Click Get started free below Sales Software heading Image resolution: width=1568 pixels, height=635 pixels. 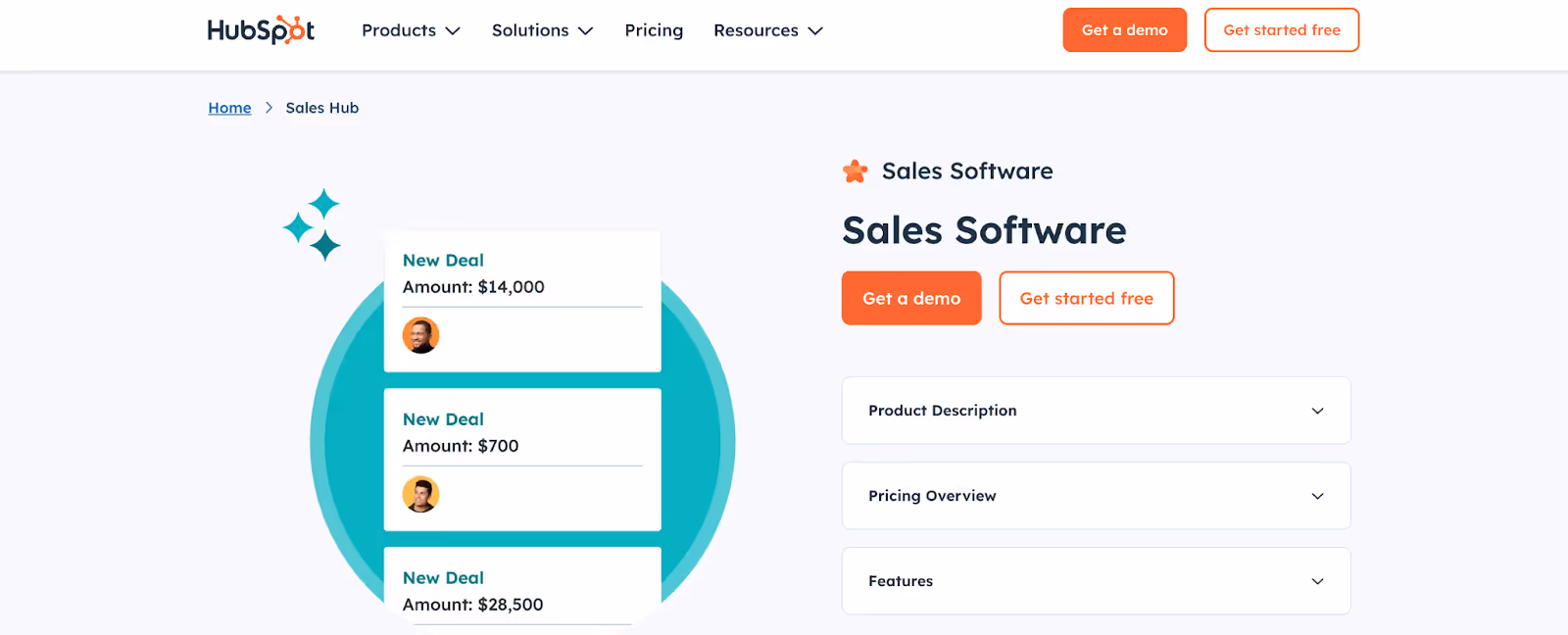click(1086, 298)
